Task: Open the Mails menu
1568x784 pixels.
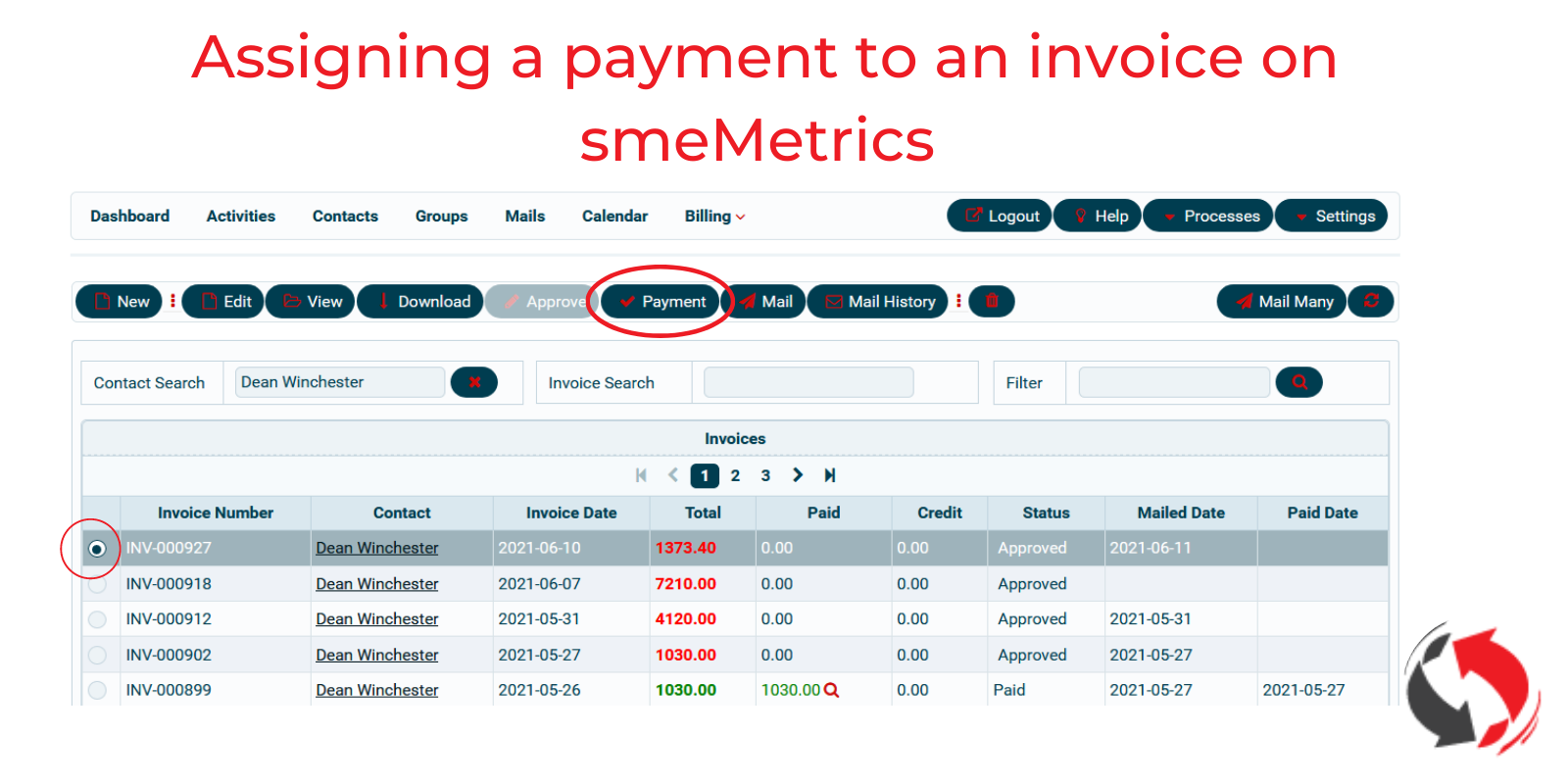Action: coord(524,216)
